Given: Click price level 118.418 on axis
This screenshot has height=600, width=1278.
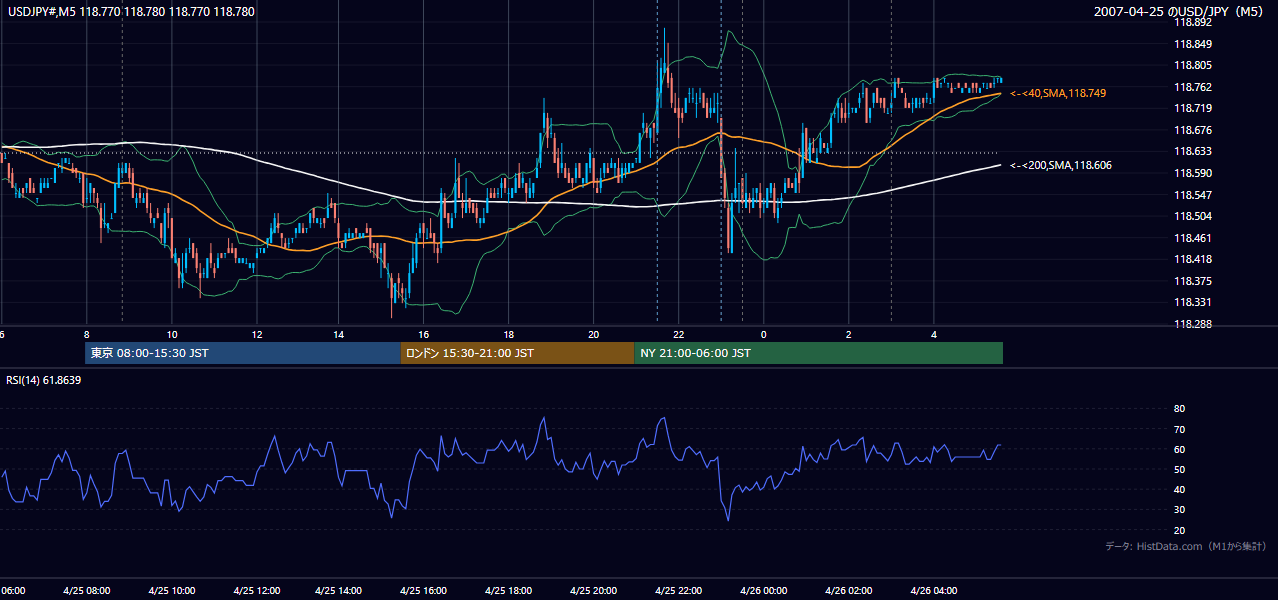Looking at the screenshot, I should point(1192,259).
